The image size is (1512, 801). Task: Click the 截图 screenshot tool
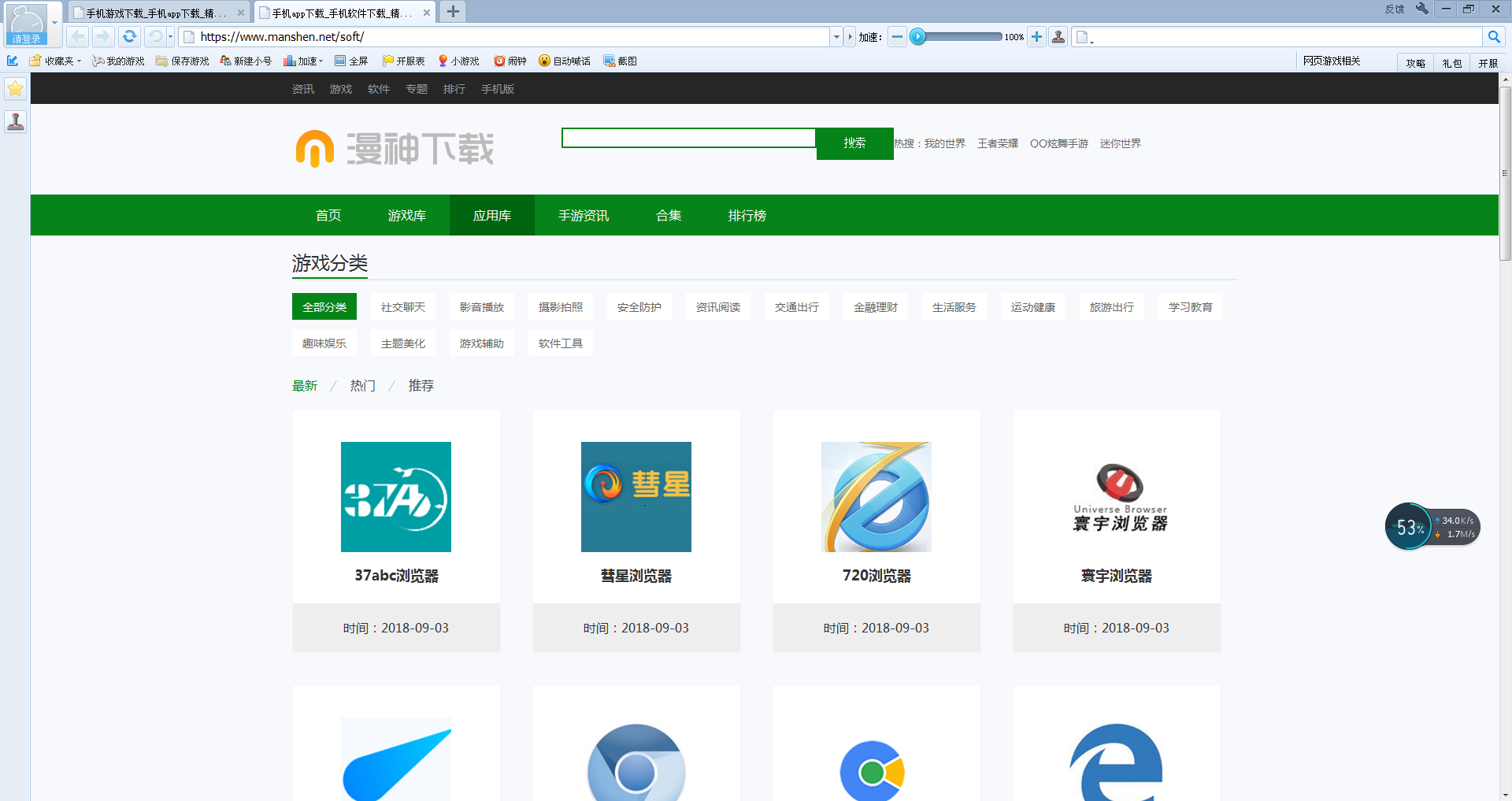(x=620, y=61)
